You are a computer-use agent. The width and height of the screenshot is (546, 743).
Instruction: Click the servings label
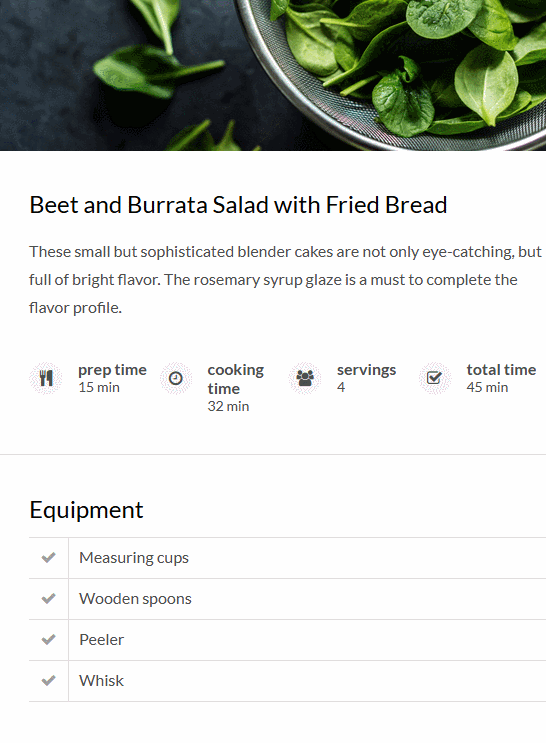click(x=366, y=370)
